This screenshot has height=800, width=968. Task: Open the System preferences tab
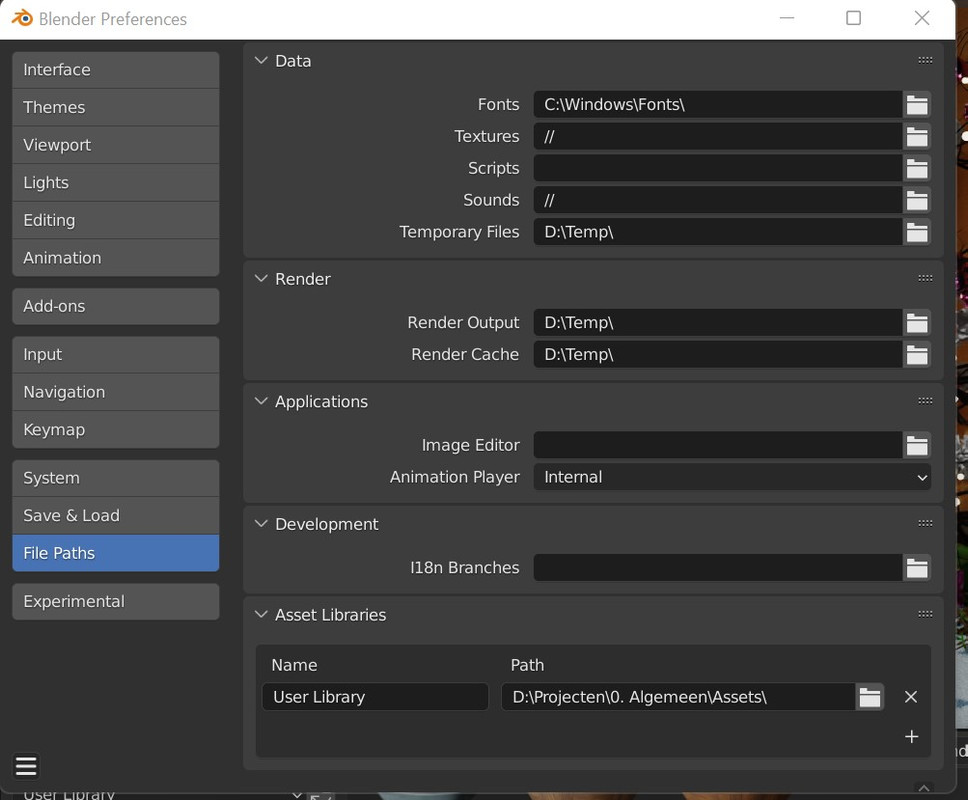(115, 478)
